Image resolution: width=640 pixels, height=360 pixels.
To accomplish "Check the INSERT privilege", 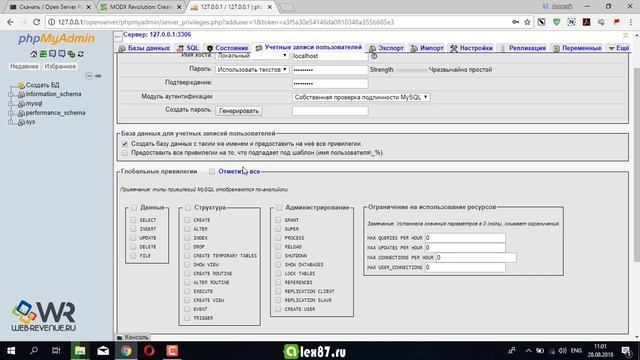I will click(x=133, y=229).
